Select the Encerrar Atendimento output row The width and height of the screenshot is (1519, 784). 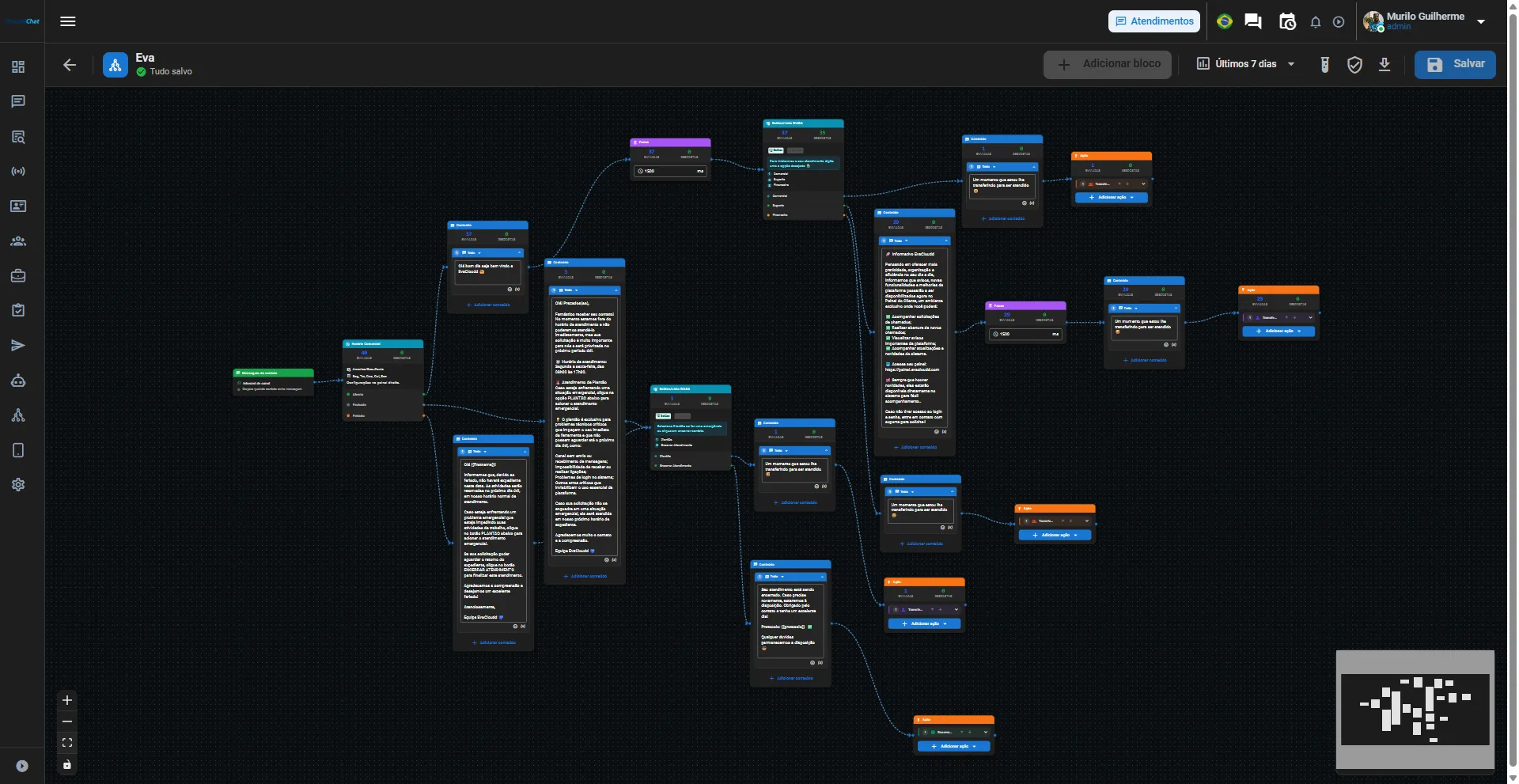click(691, 465)
